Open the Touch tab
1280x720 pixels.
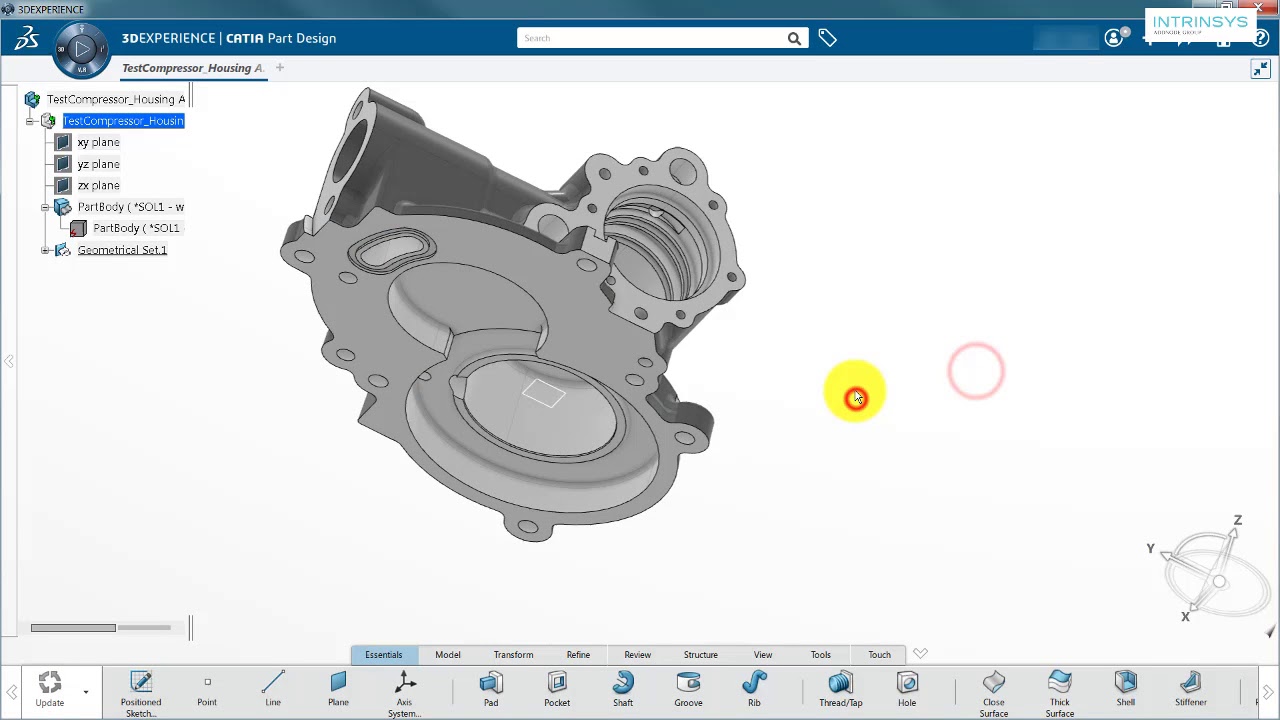[879, 655]
